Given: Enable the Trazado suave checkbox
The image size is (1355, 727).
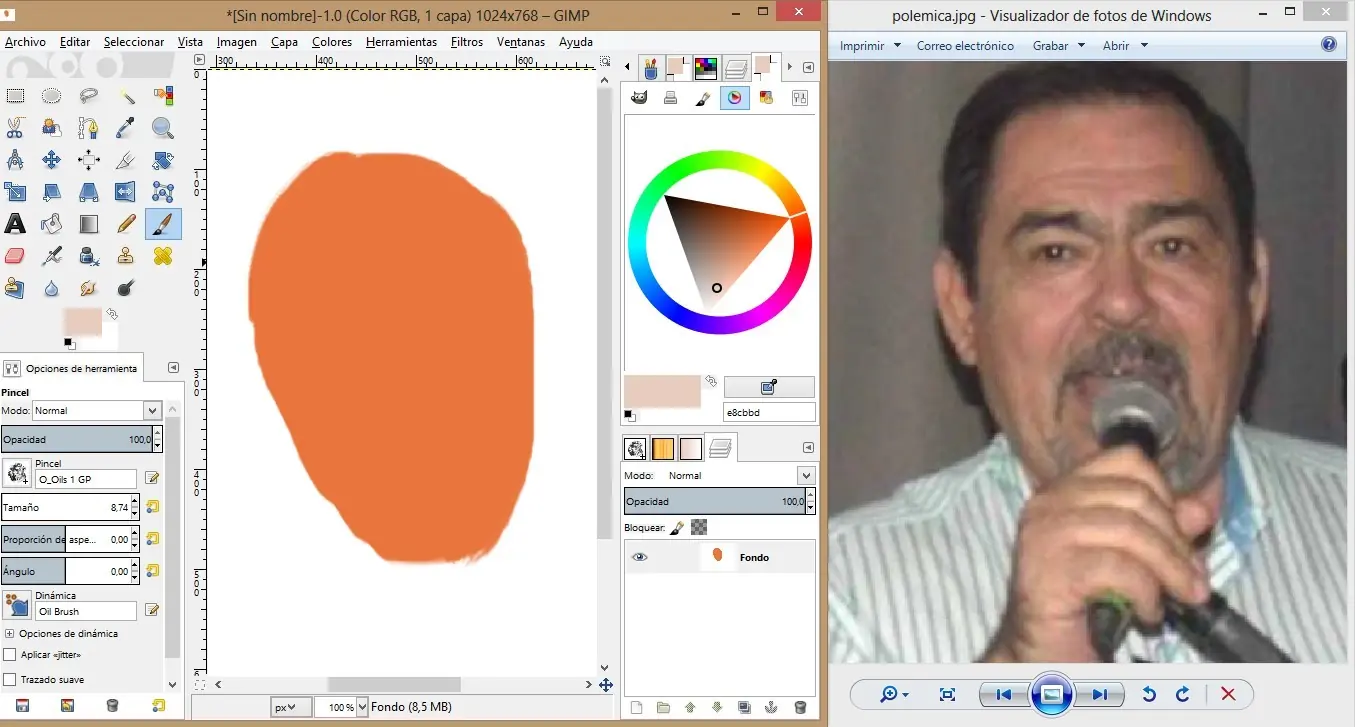Looking at the screenshot, I should (10, 680).
